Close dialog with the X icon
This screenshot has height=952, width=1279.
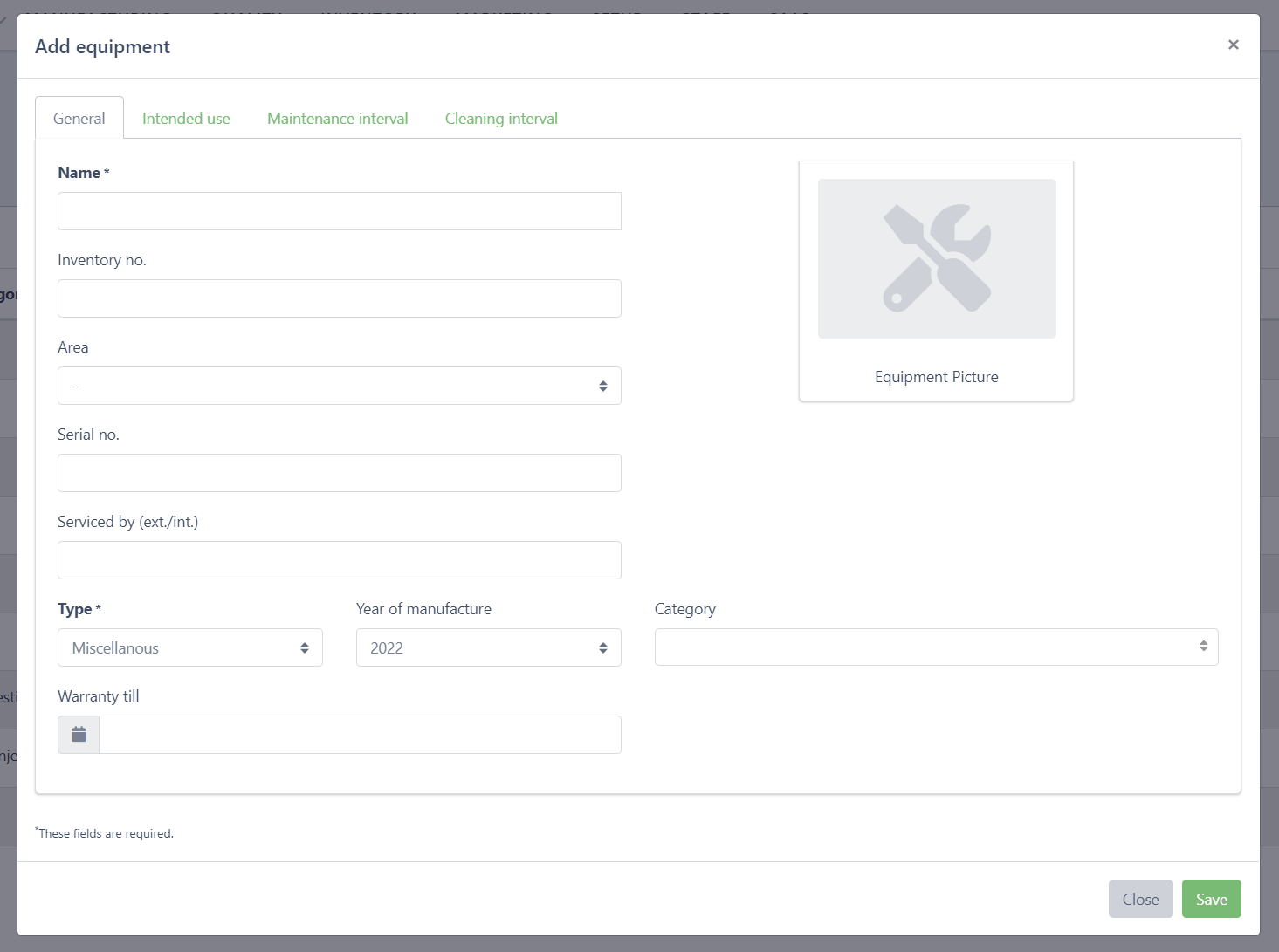(x=1233, y=45)
